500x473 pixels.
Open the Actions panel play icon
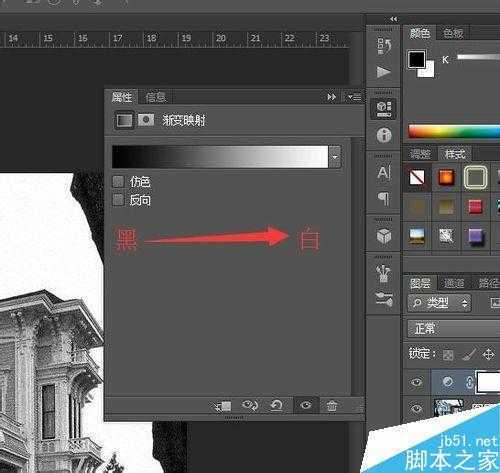coord(383,72)
